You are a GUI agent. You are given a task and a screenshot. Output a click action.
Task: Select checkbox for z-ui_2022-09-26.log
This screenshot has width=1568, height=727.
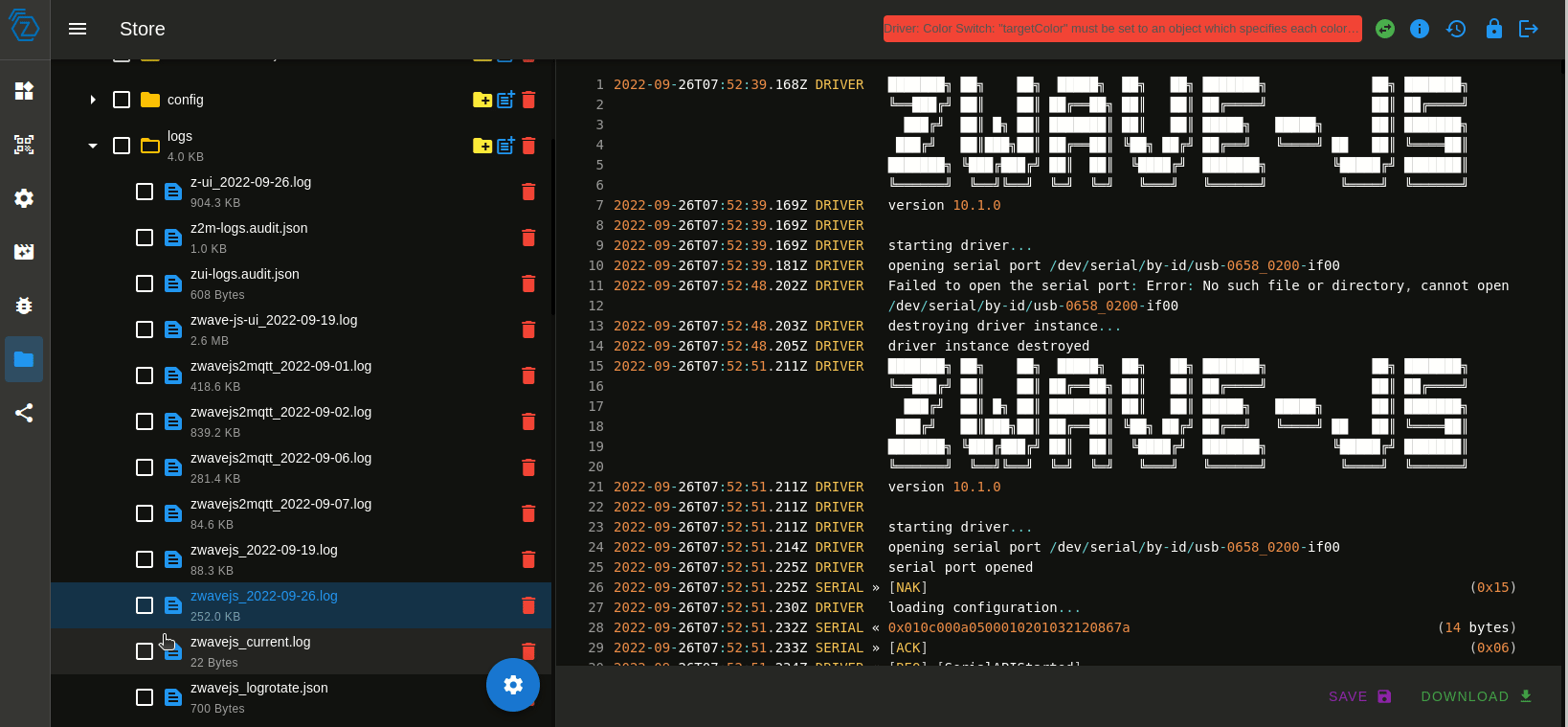click(145, 192)
